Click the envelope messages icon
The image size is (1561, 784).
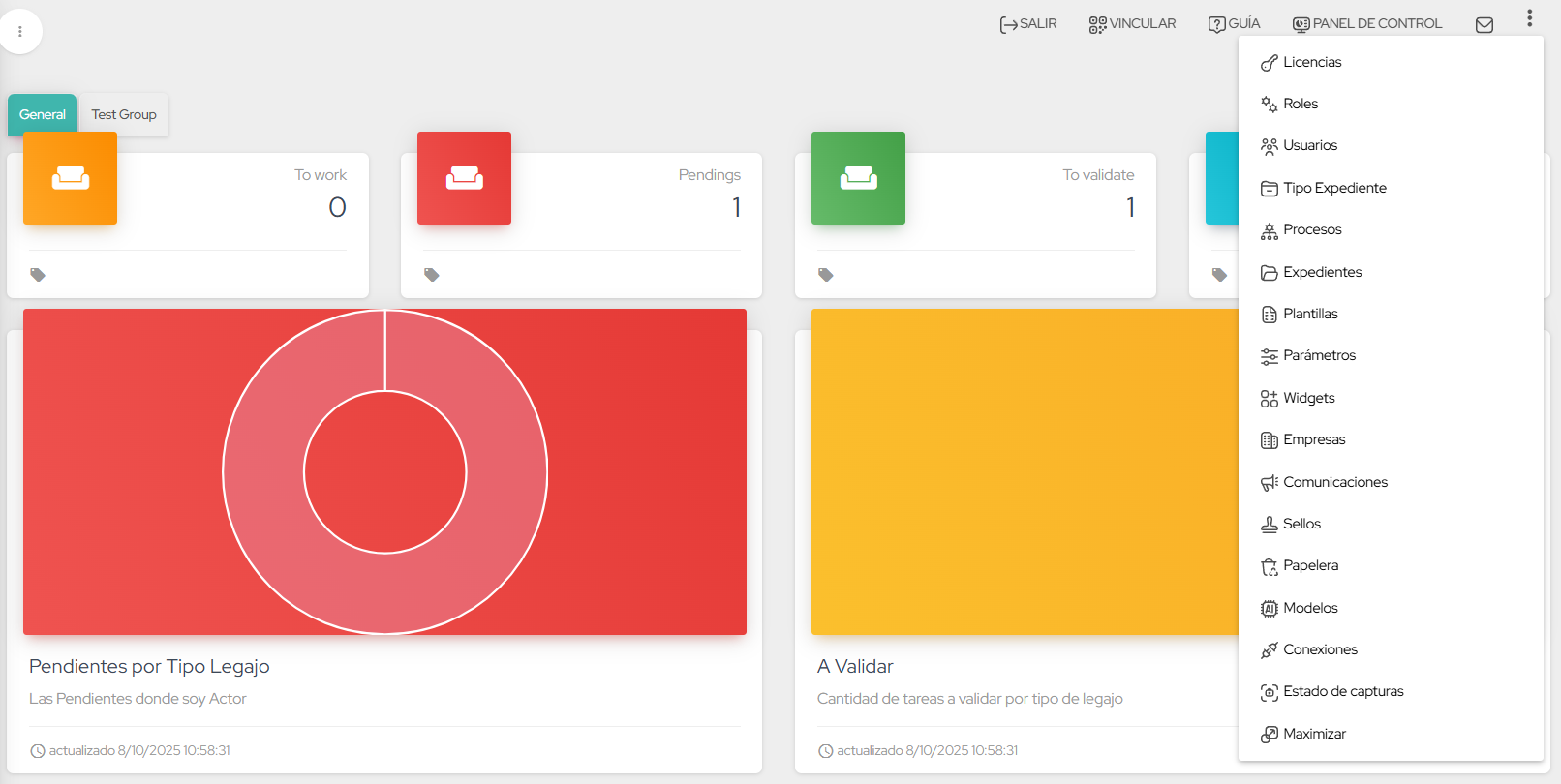(1484, 25)
